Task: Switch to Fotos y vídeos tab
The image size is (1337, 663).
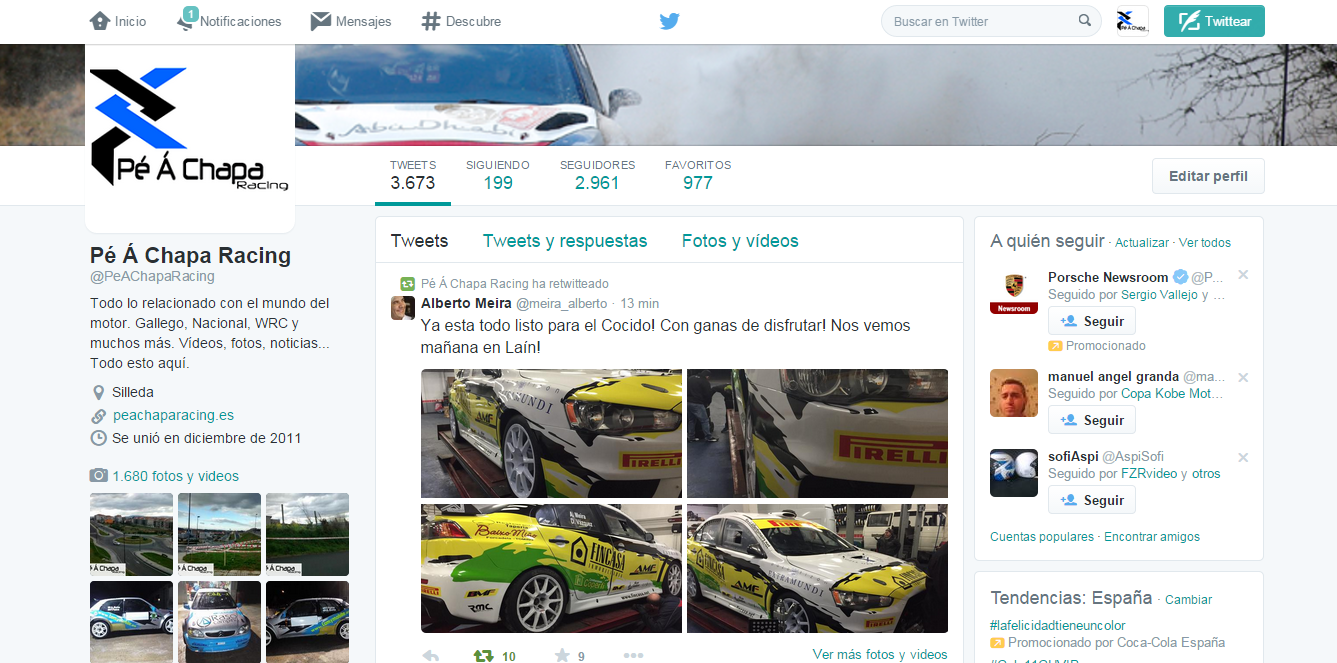Action: pyautogui.click(x=740, y=241)
